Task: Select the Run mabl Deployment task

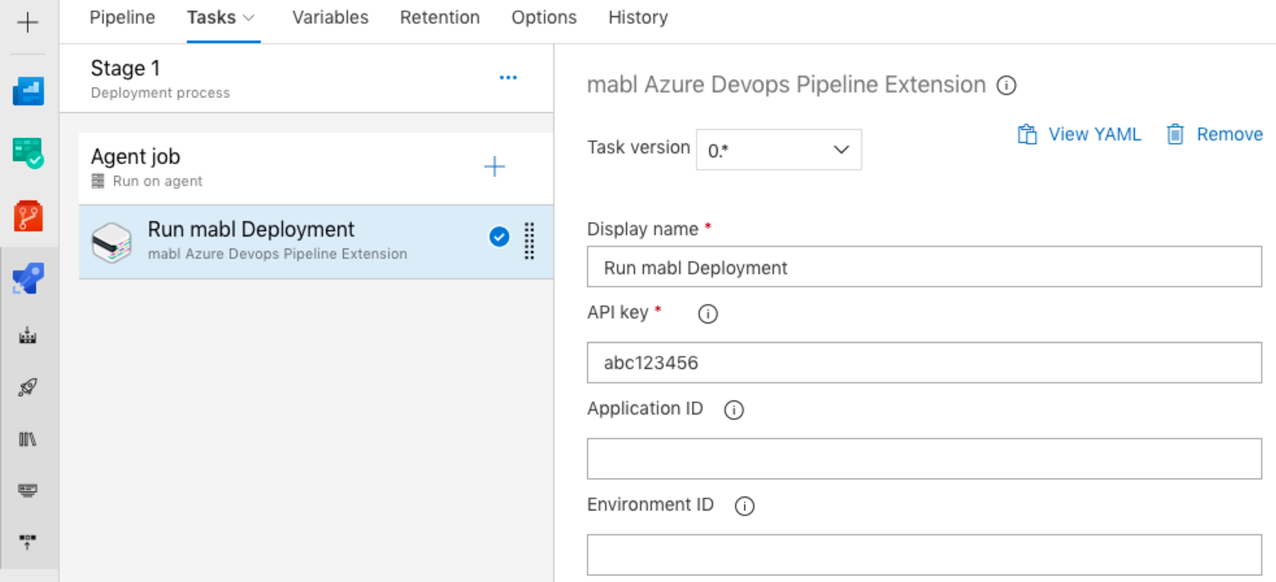Action: 316,242
